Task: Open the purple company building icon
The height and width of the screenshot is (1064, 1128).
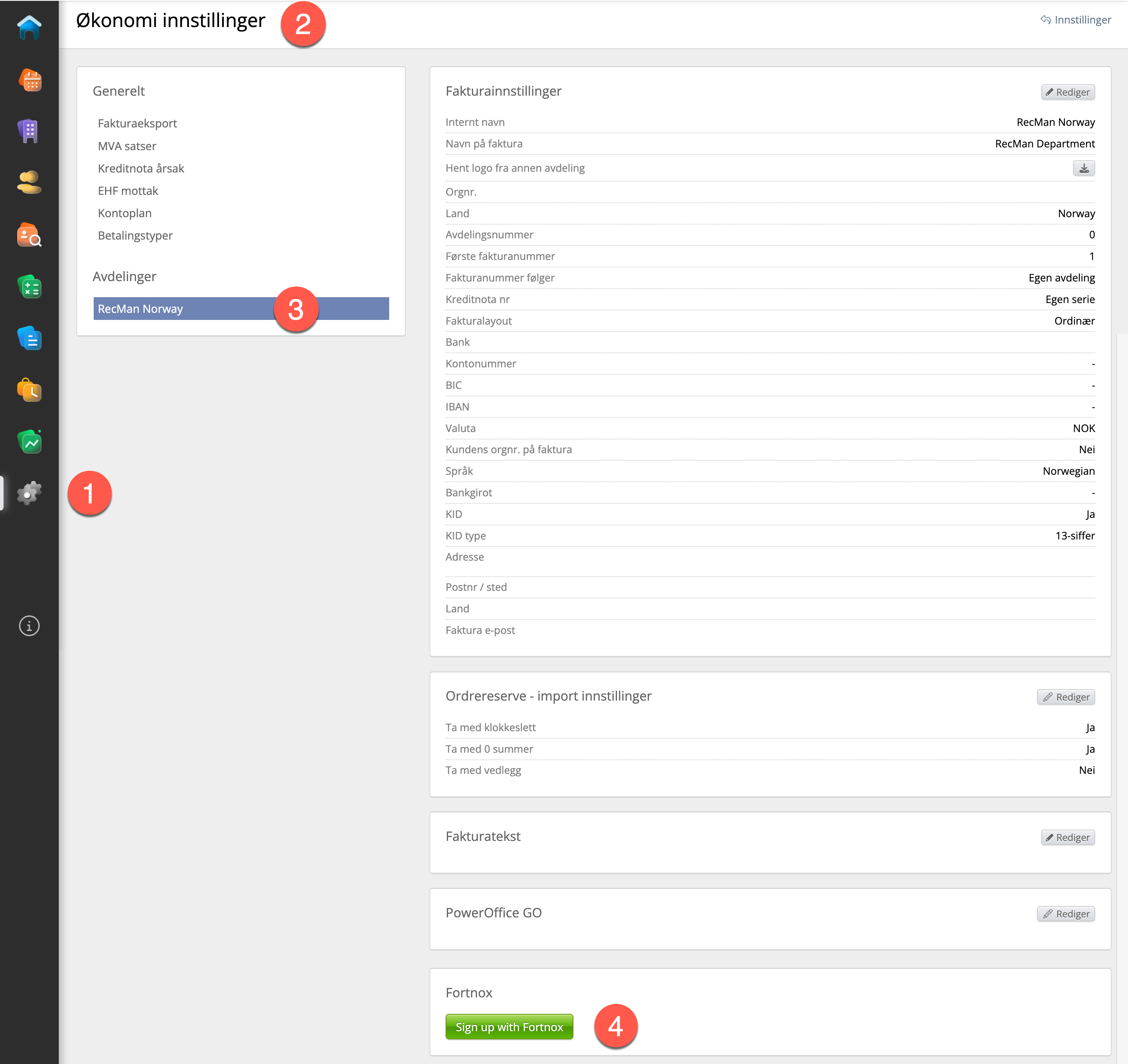Action: pyautogui.click(x=29, y=132)
